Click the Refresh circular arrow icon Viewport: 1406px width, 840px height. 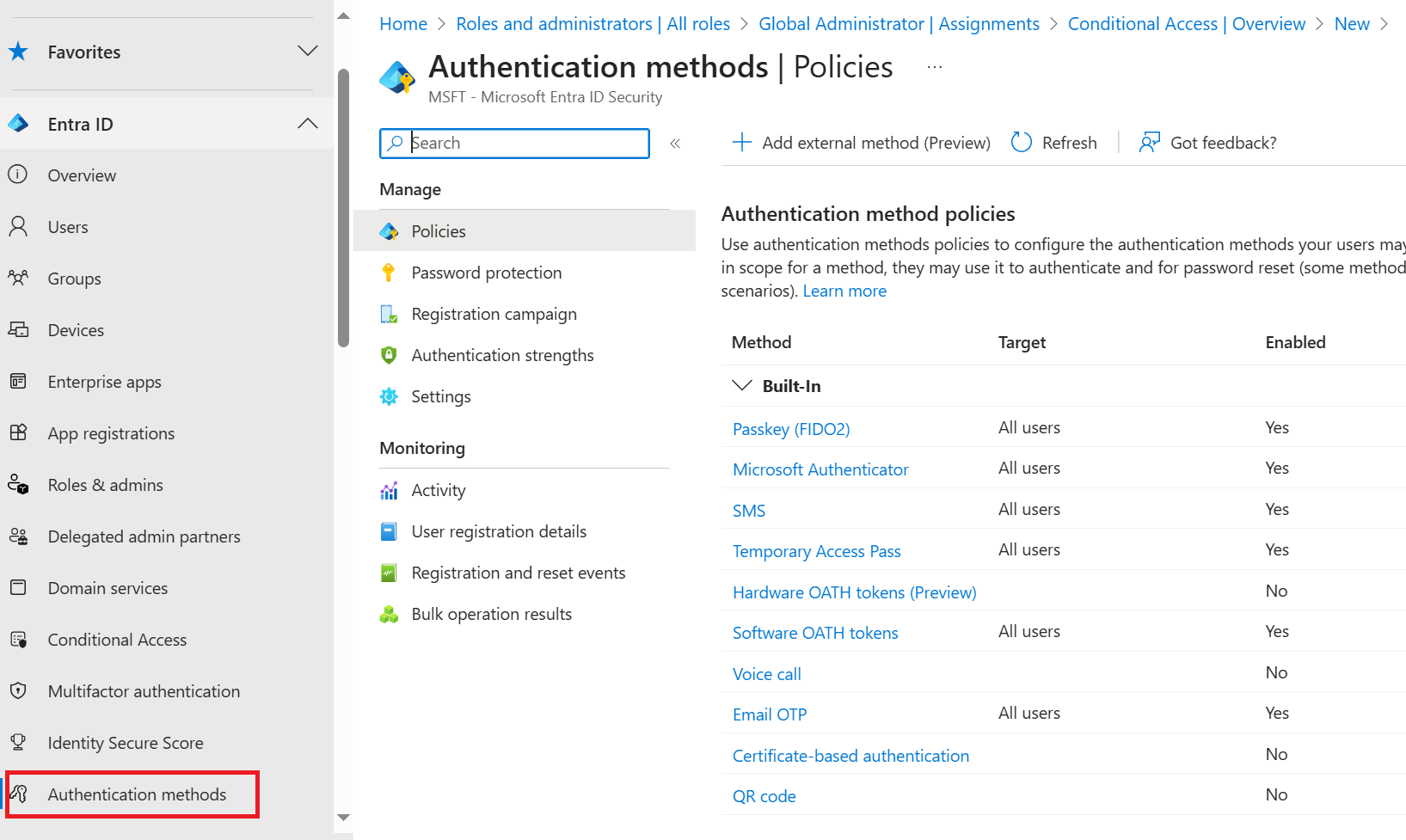pyautogui.click(x=1022, y=142)
